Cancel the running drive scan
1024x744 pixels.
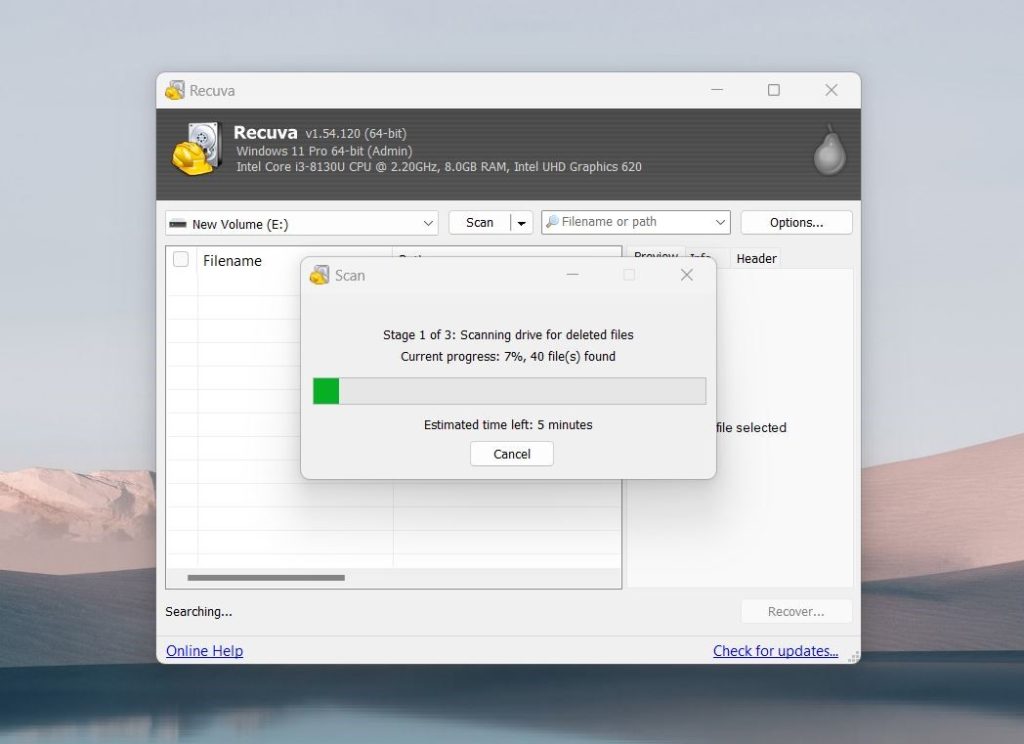tap(511, 453)
